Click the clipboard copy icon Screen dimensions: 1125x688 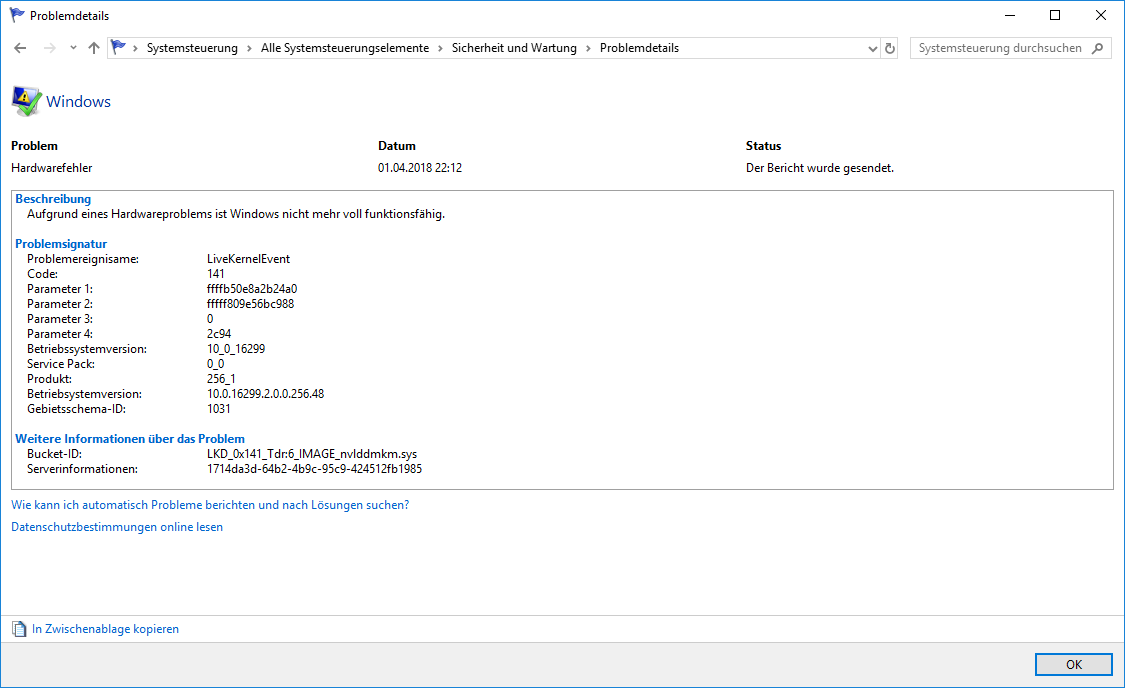19,629
